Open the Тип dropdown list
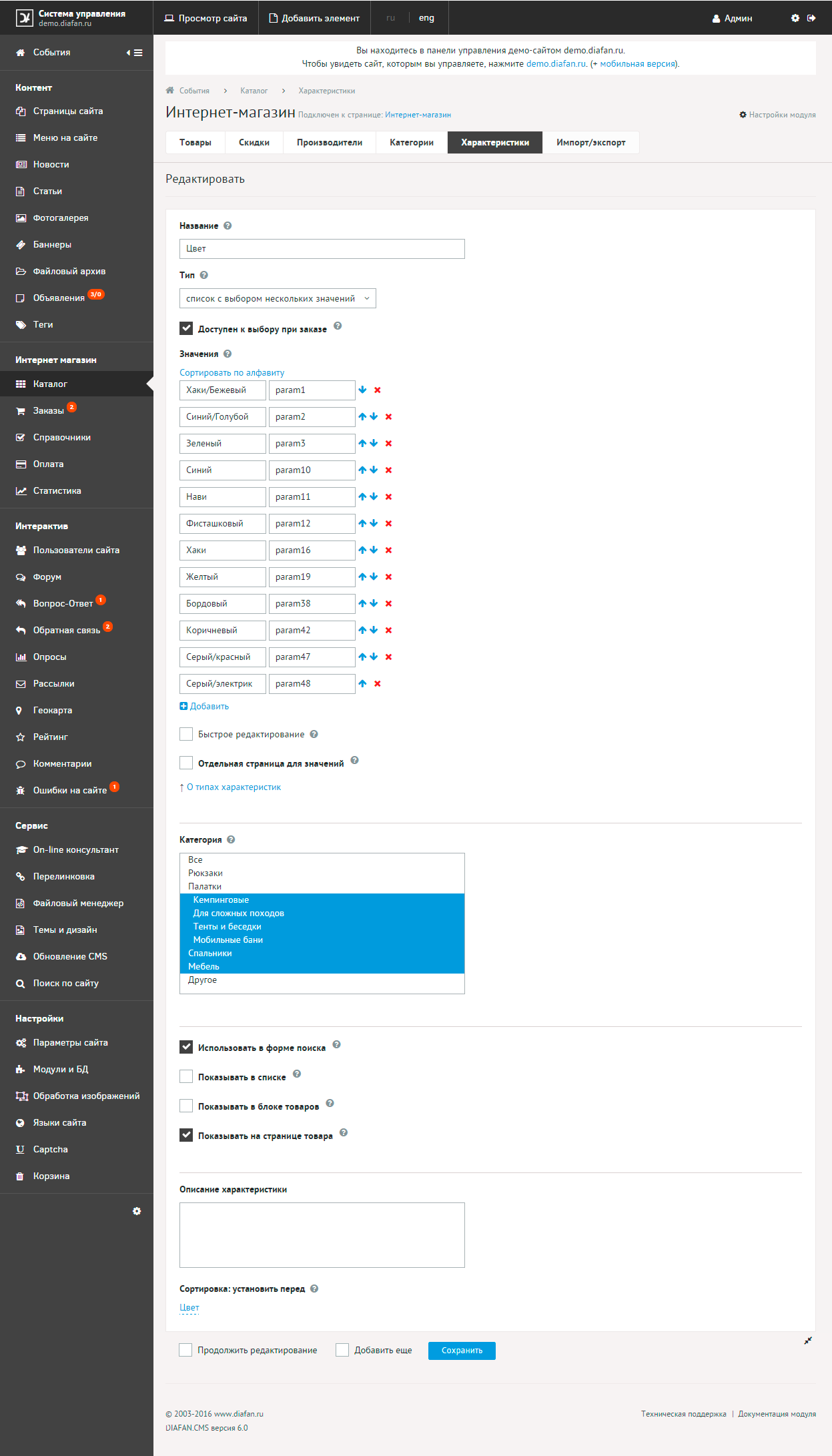Image resolution: width=832 pixels, height=1456 pixels. [x=278, y=298]
